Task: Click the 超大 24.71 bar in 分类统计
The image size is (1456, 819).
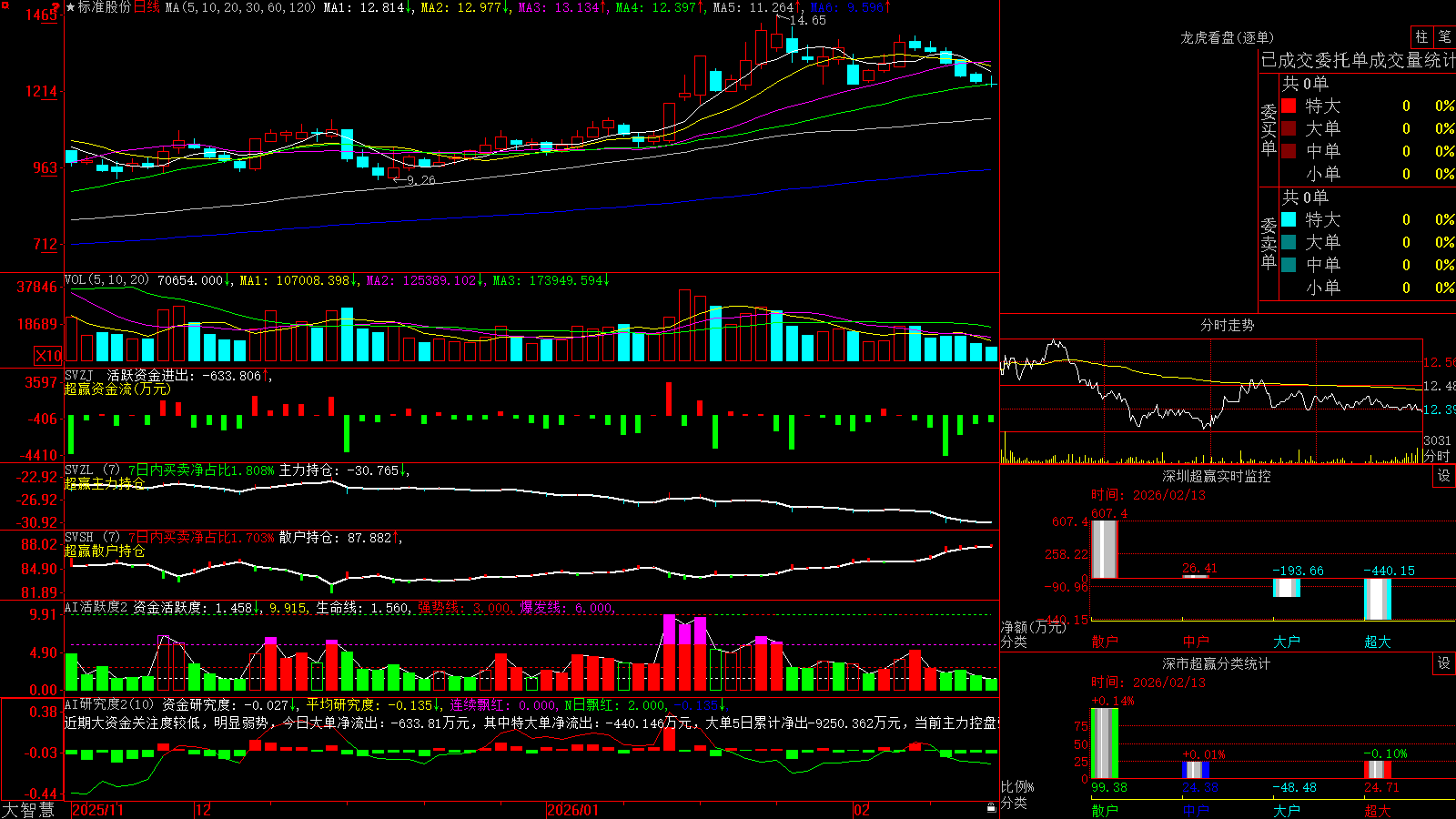Action: 1378,770
